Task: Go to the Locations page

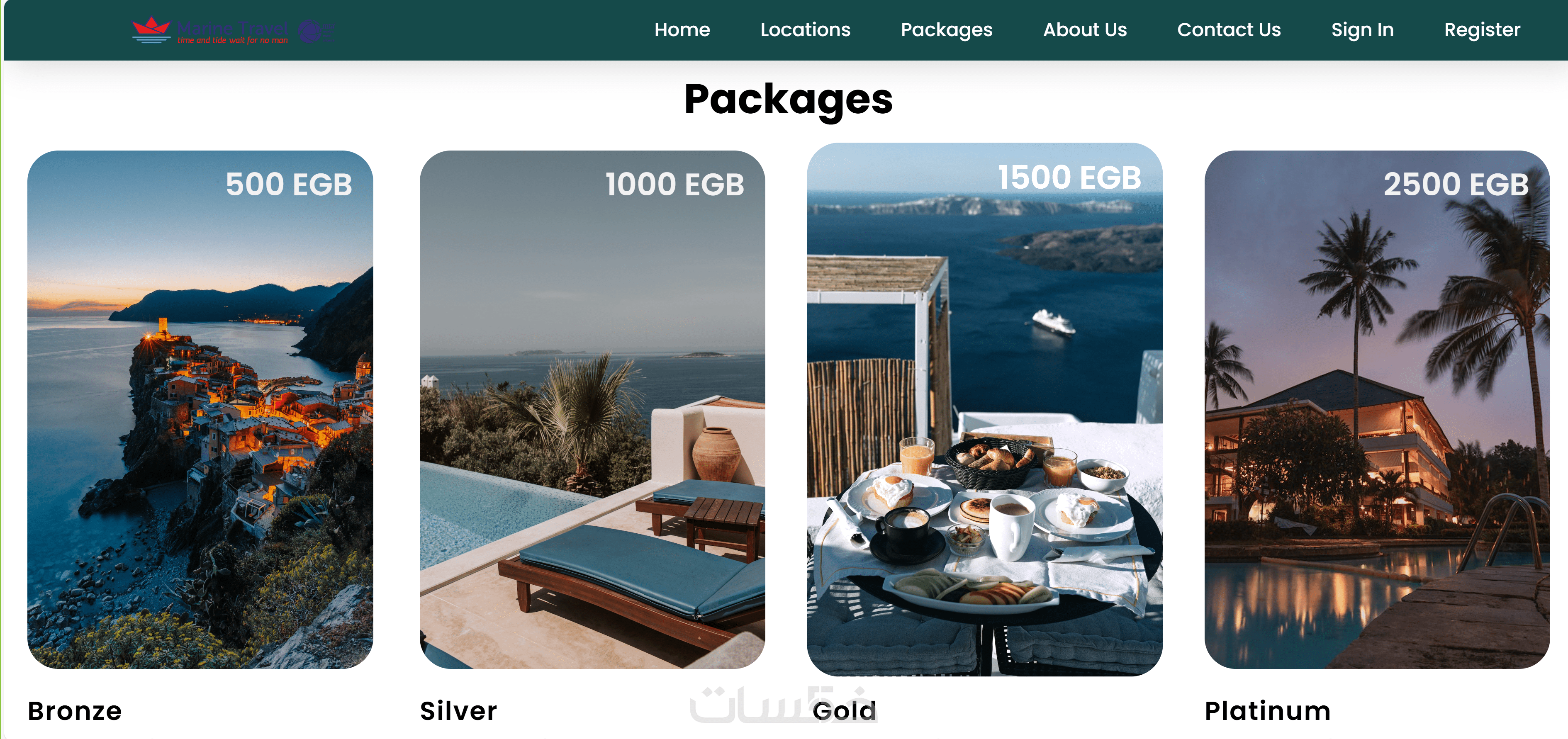Action: 805,30
